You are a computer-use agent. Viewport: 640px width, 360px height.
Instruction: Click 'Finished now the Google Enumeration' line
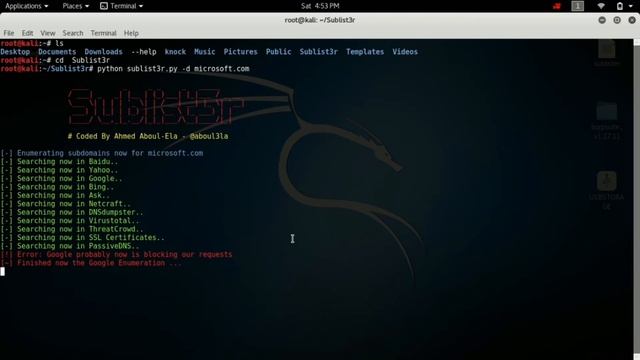[91, 263]
